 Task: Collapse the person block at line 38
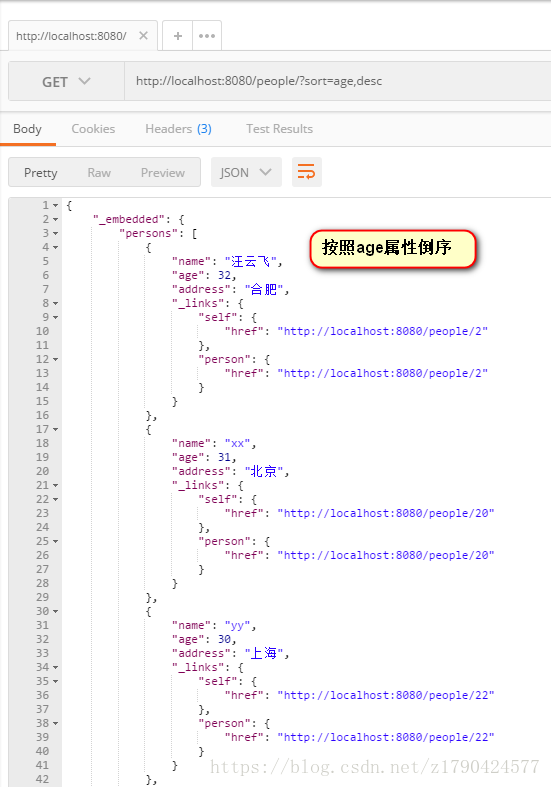pyautogui.click(x=55, y=723)
